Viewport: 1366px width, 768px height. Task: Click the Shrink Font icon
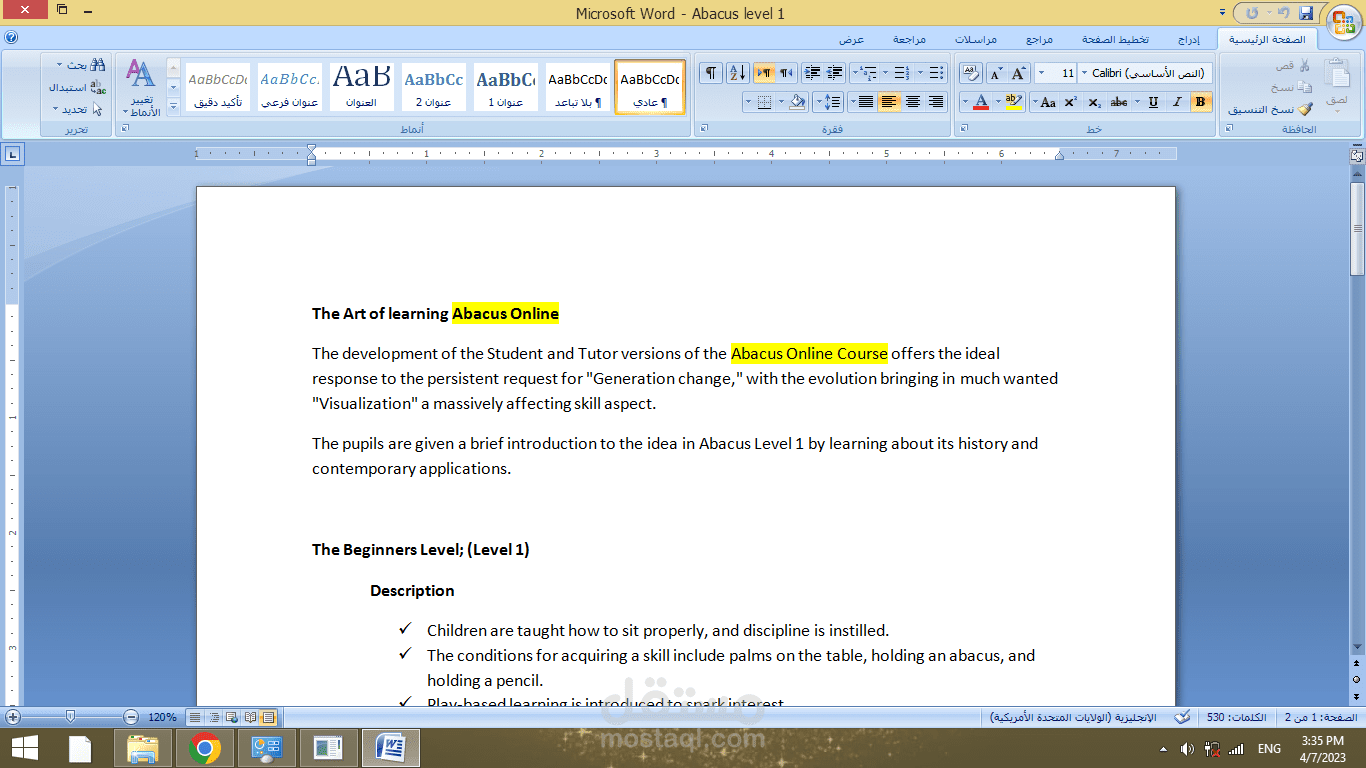coord(996,73)
